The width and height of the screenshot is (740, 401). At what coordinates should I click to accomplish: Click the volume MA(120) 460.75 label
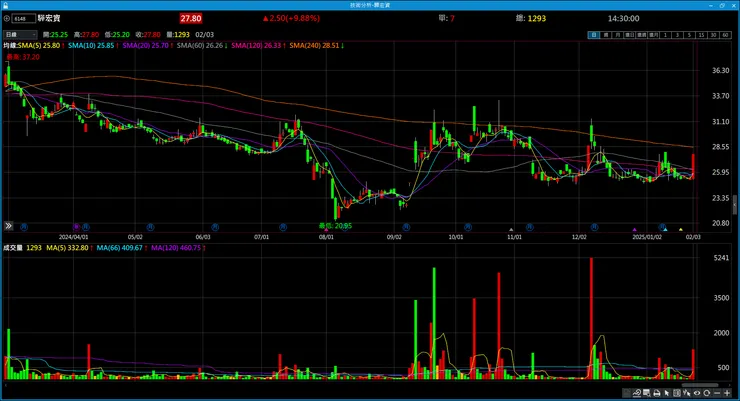click(x=177, y=248)
